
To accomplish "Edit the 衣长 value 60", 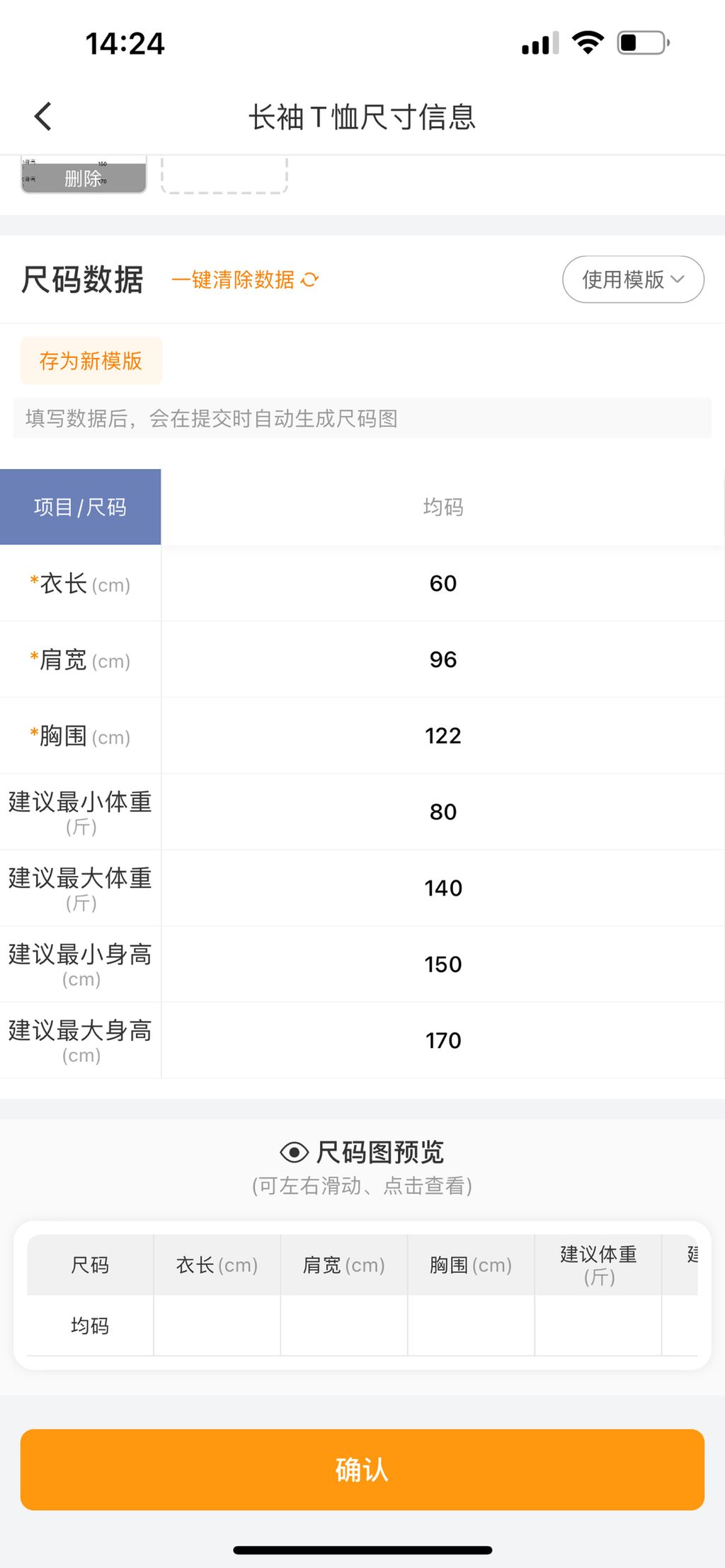I will point(443,584).
